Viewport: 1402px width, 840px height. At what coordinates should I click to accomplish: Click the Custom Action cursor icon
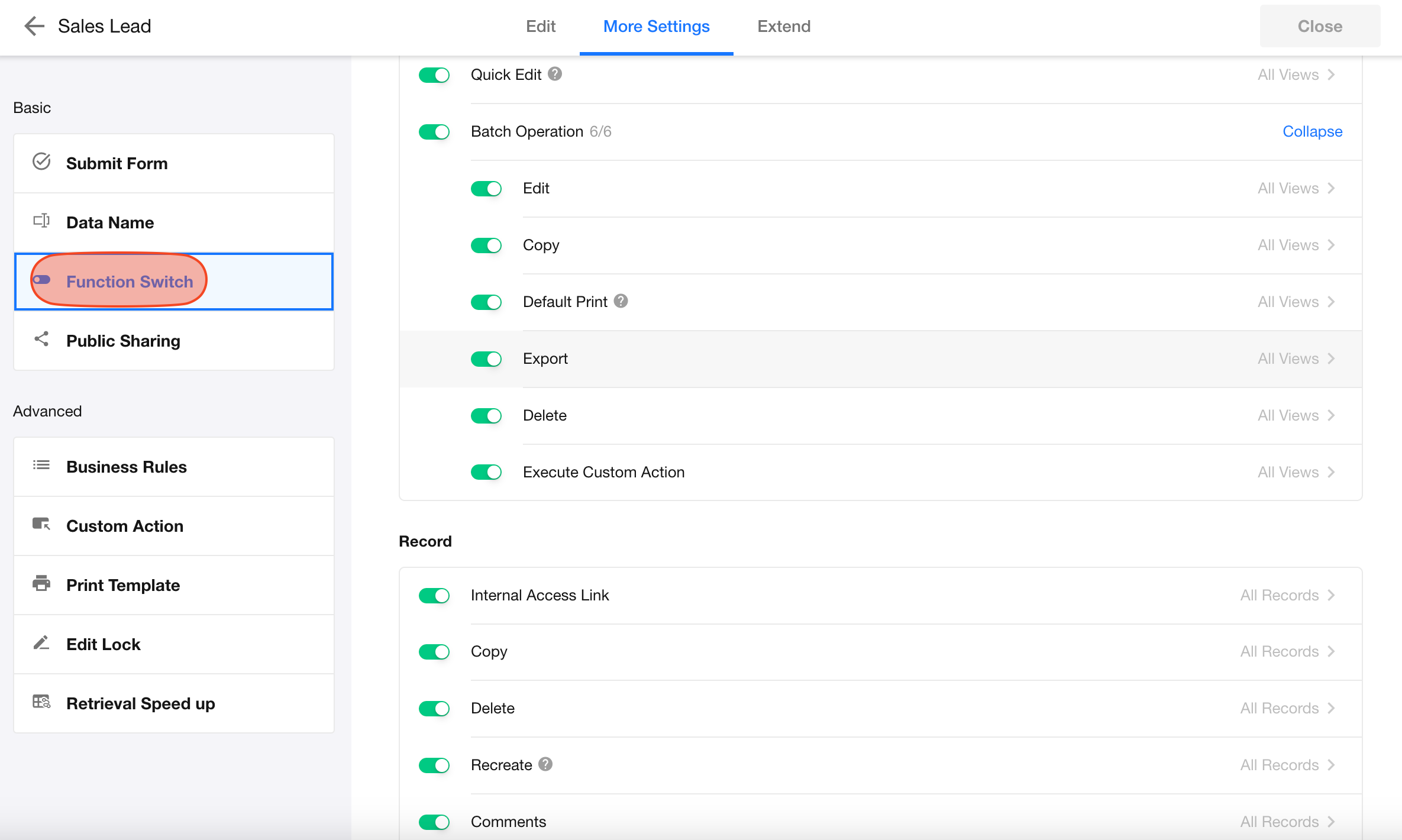coord(41,524)
